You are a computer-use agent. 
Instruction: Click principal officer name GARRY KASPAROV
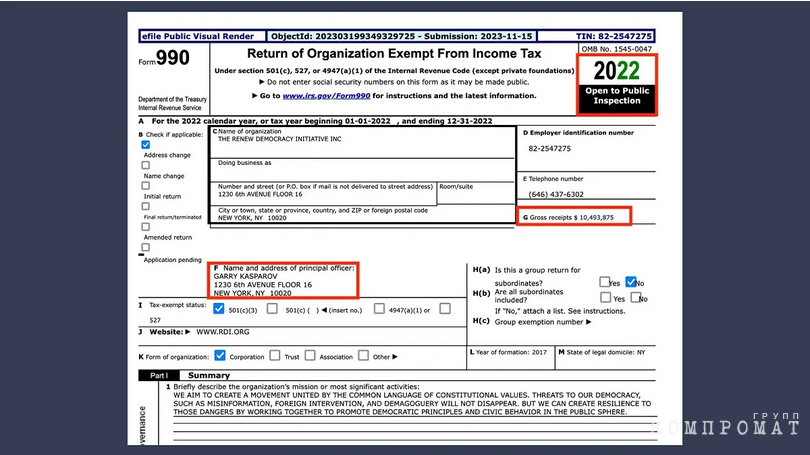pyautogui.click(x=245, y=276)
